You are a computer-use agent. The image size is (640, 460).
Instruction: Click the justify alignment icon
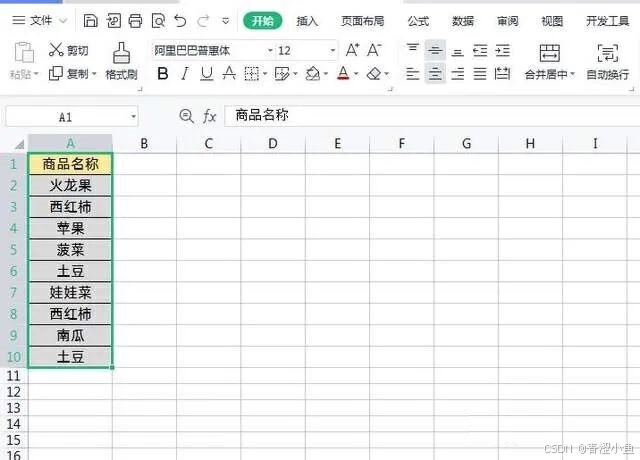point(480,74)
